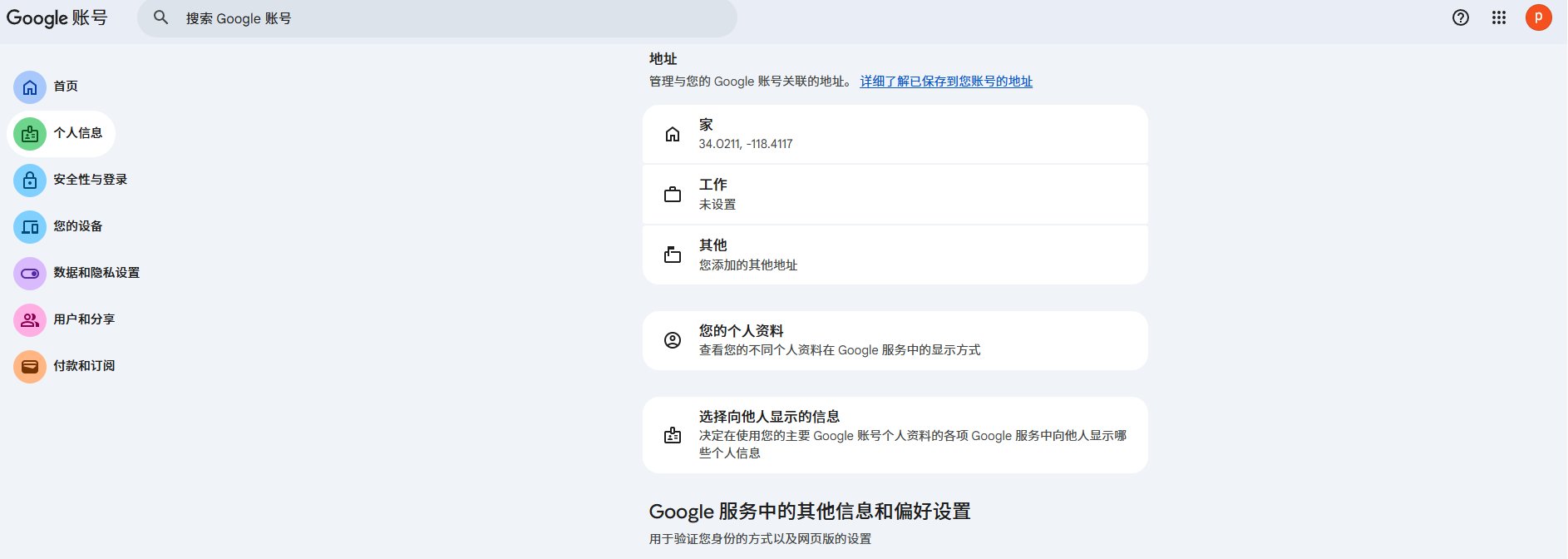Focus the 搜索 Google 账号 search field
The image size is (1568, 559).
point(437,18)
